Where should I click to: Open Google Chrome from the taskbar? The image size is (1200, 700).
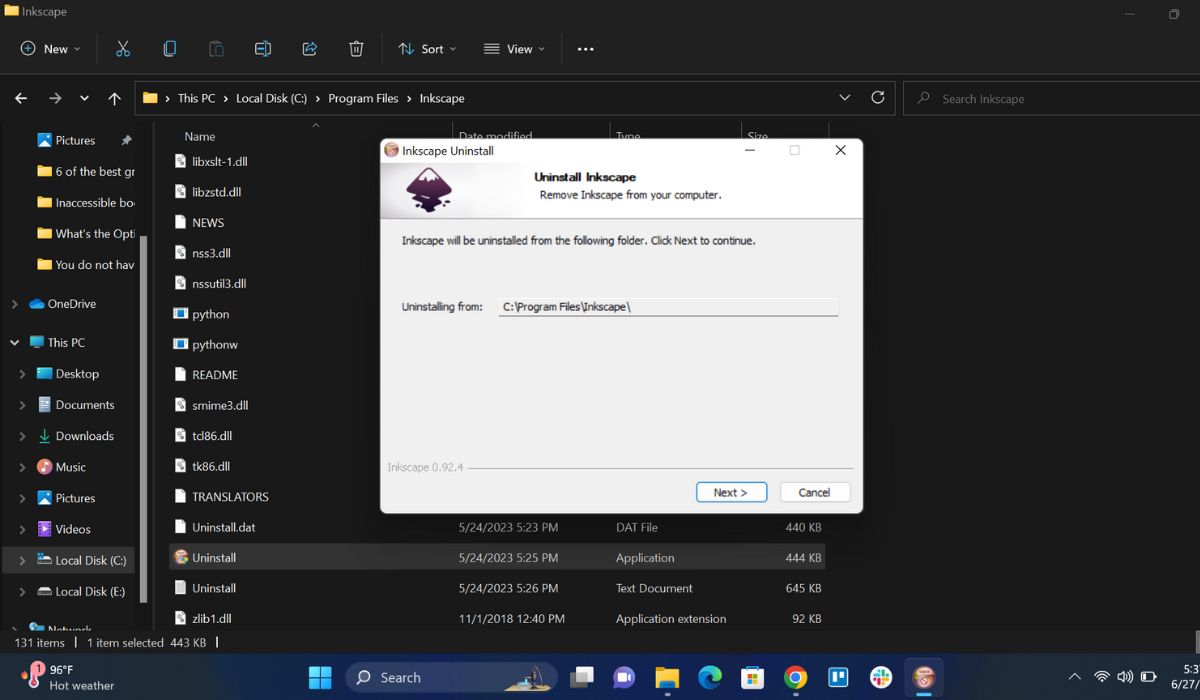pyautogui.click(x=794, y=677)
